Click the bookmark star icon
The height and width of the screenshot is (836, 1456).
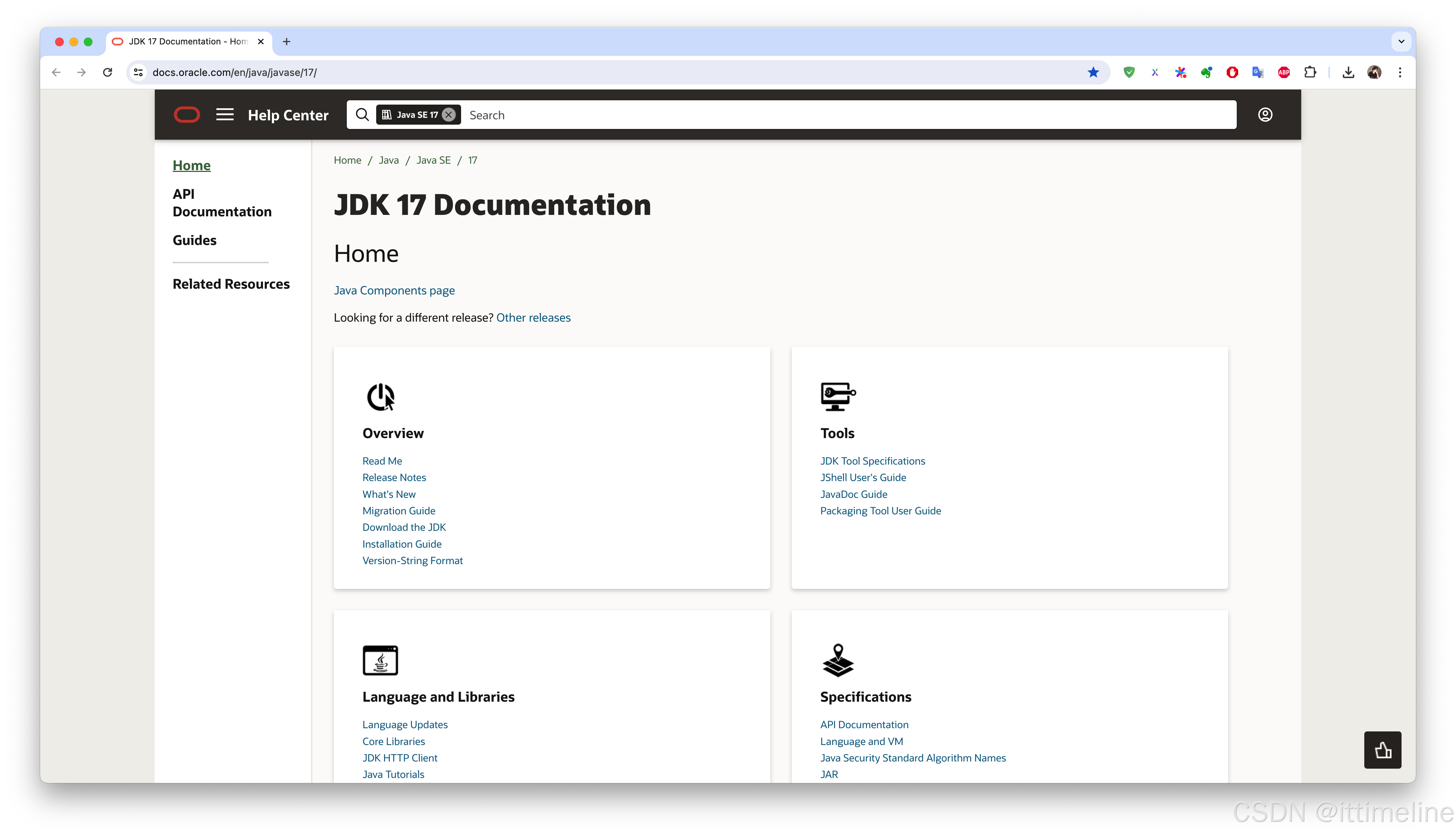pyautogui.click(x=1093, y=72)
